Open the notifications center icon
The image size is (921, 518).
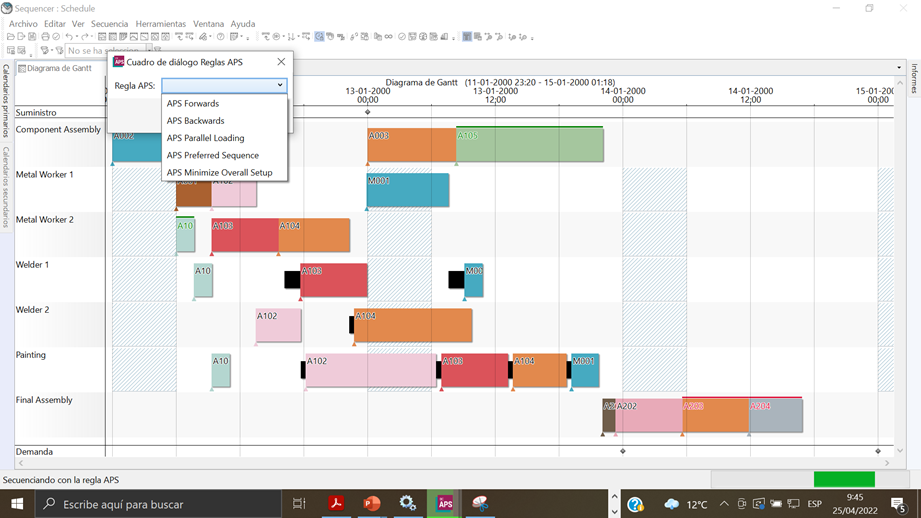[x=898, y=504]
